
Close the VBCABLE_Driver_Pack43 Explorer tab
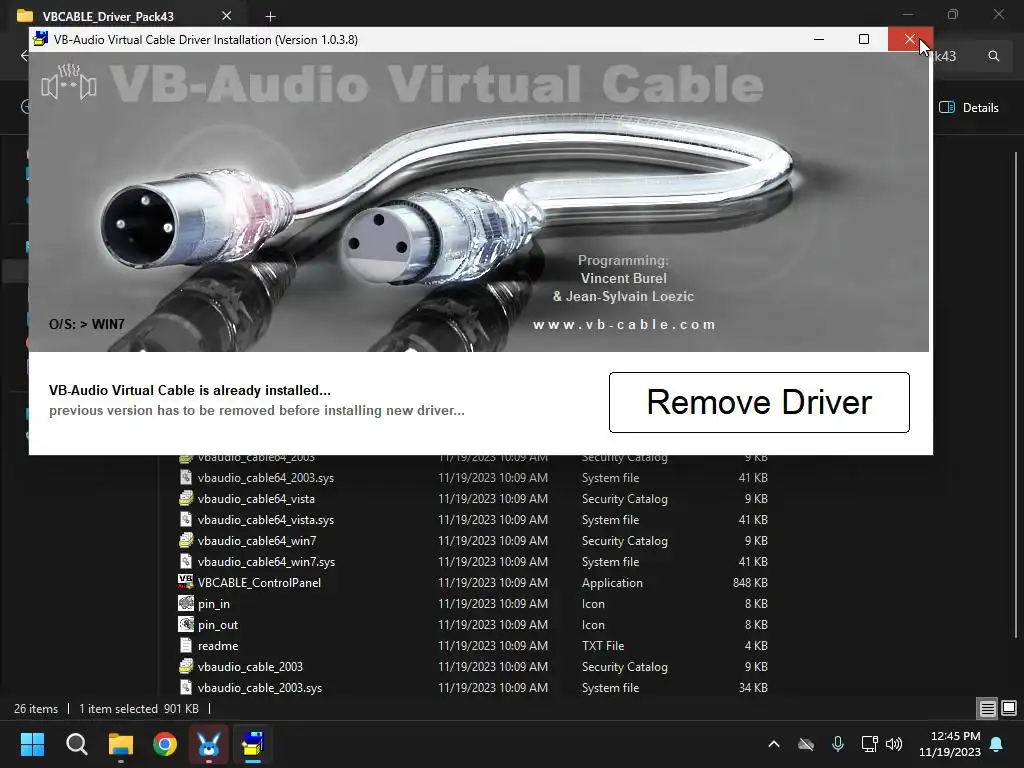click(227, 16)
